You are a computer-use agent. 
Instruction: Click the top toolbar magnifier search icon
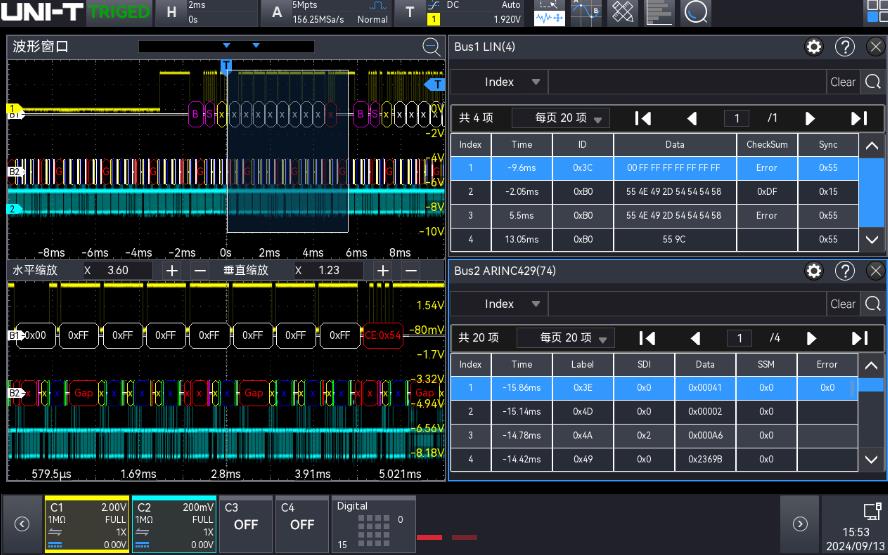[695, 12]
